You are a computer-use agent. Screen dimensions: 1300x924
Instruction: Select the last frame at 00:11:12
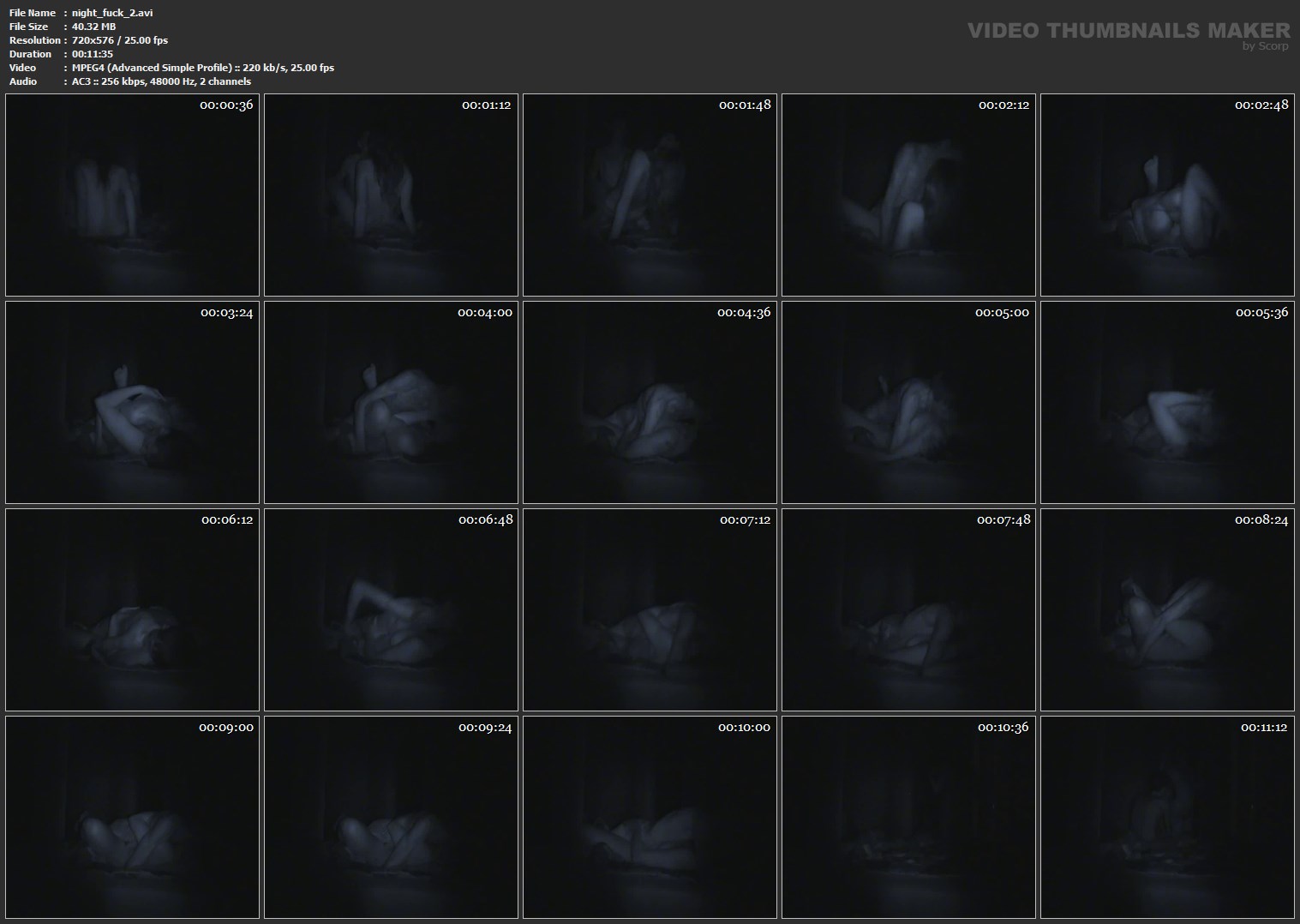[x=1167, y=818]
